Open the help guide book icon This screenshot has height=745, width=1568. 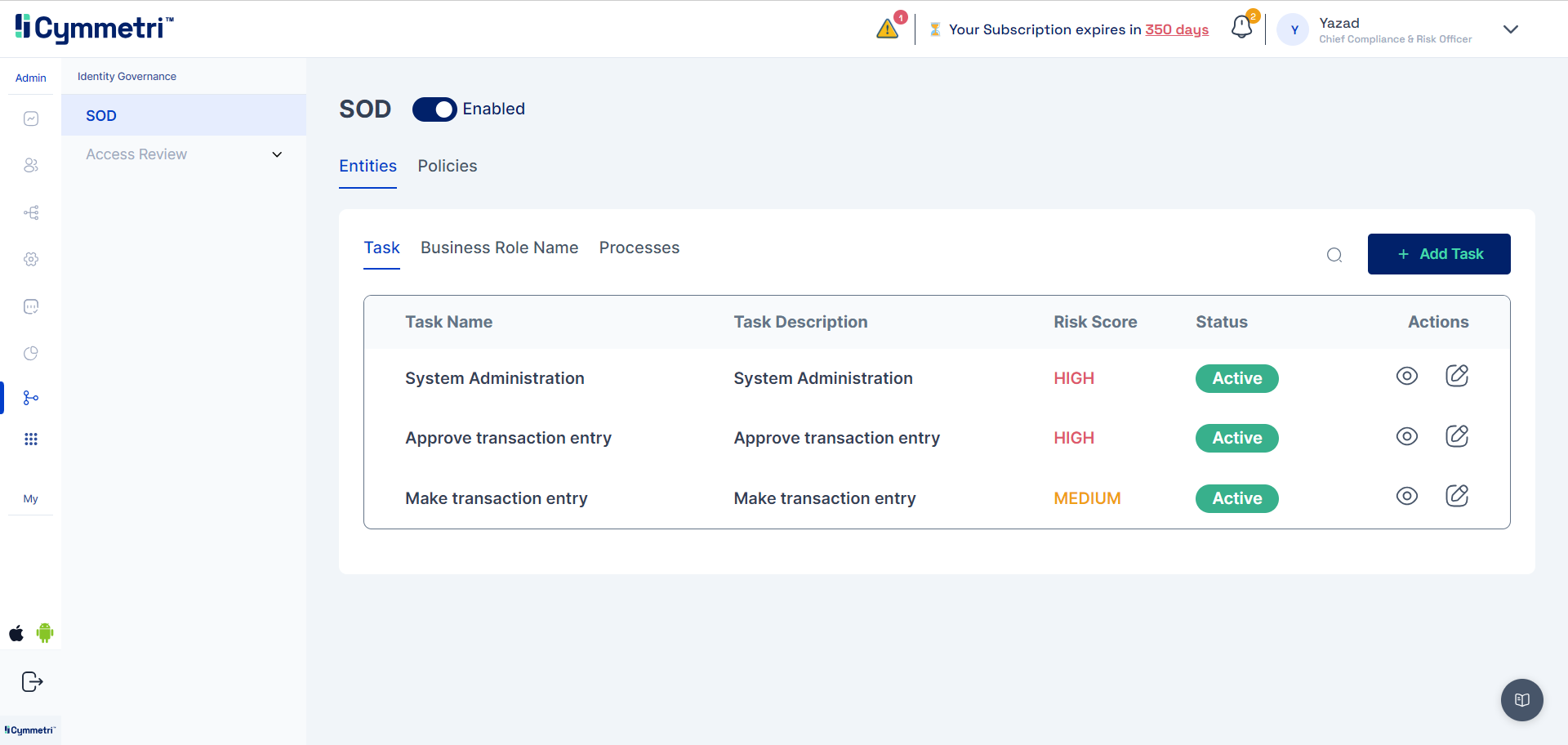(1521, 700)
